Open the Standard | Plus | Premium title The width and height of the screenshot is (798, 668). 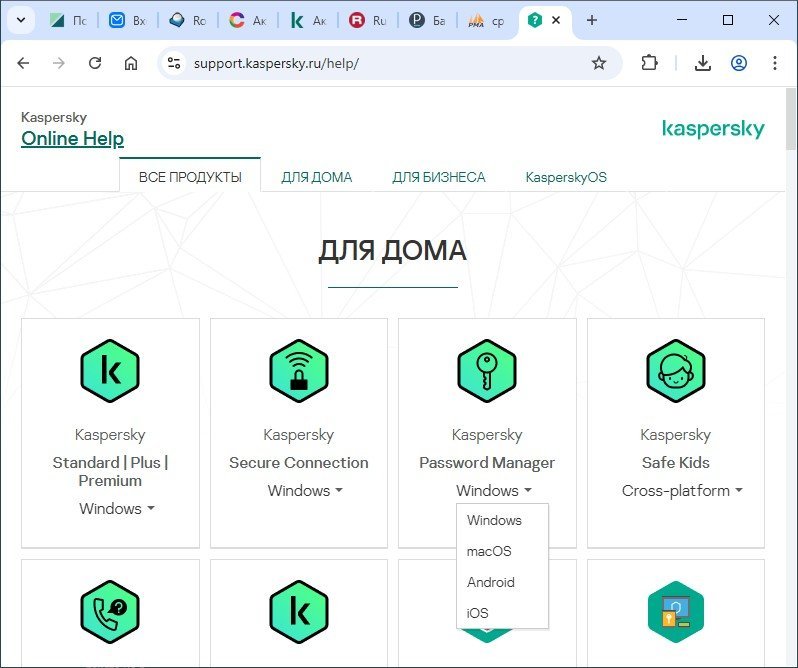[x=110, y=472]
